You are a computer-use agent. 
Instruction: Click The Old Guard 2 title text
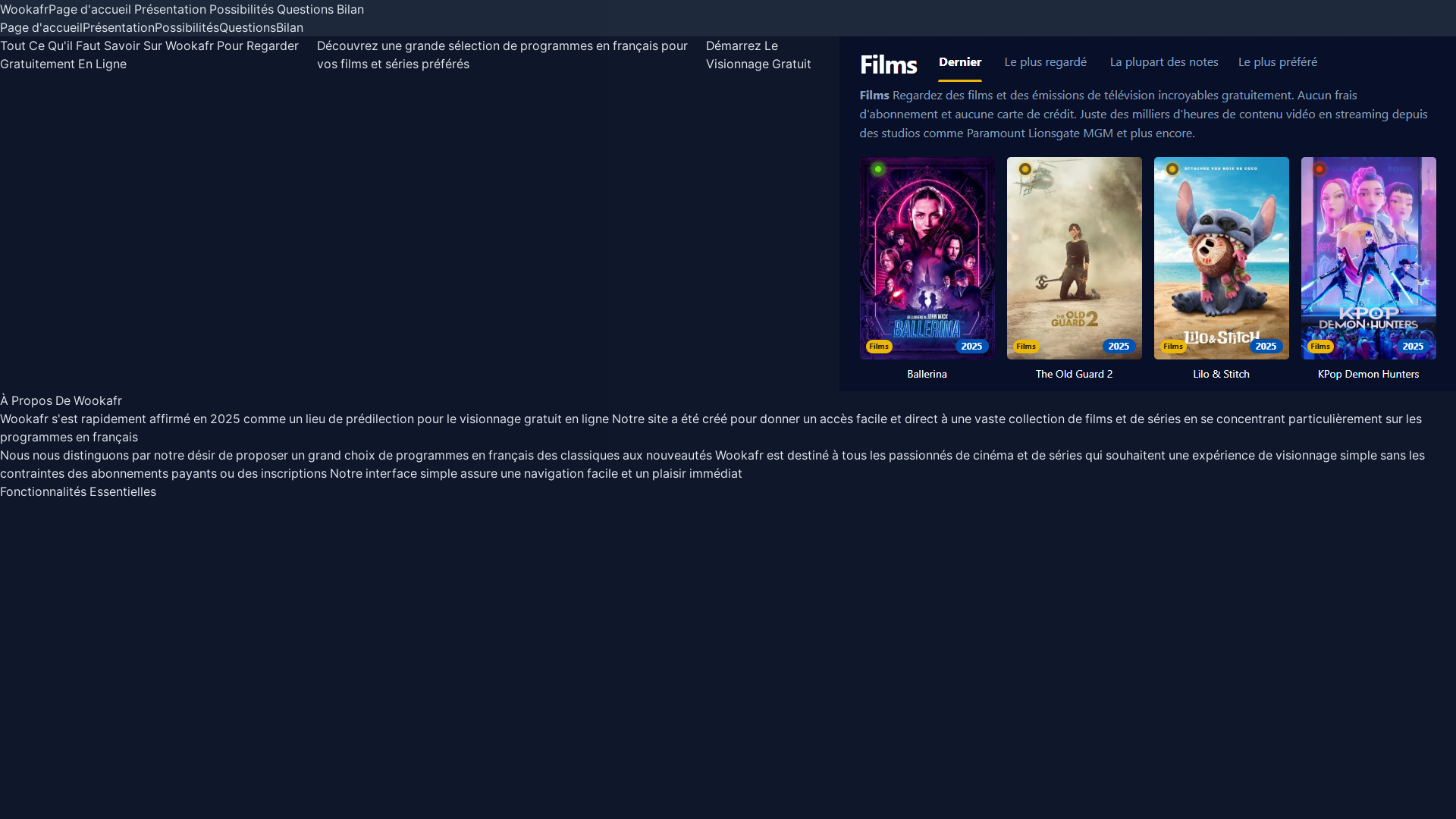(1075, 374)
